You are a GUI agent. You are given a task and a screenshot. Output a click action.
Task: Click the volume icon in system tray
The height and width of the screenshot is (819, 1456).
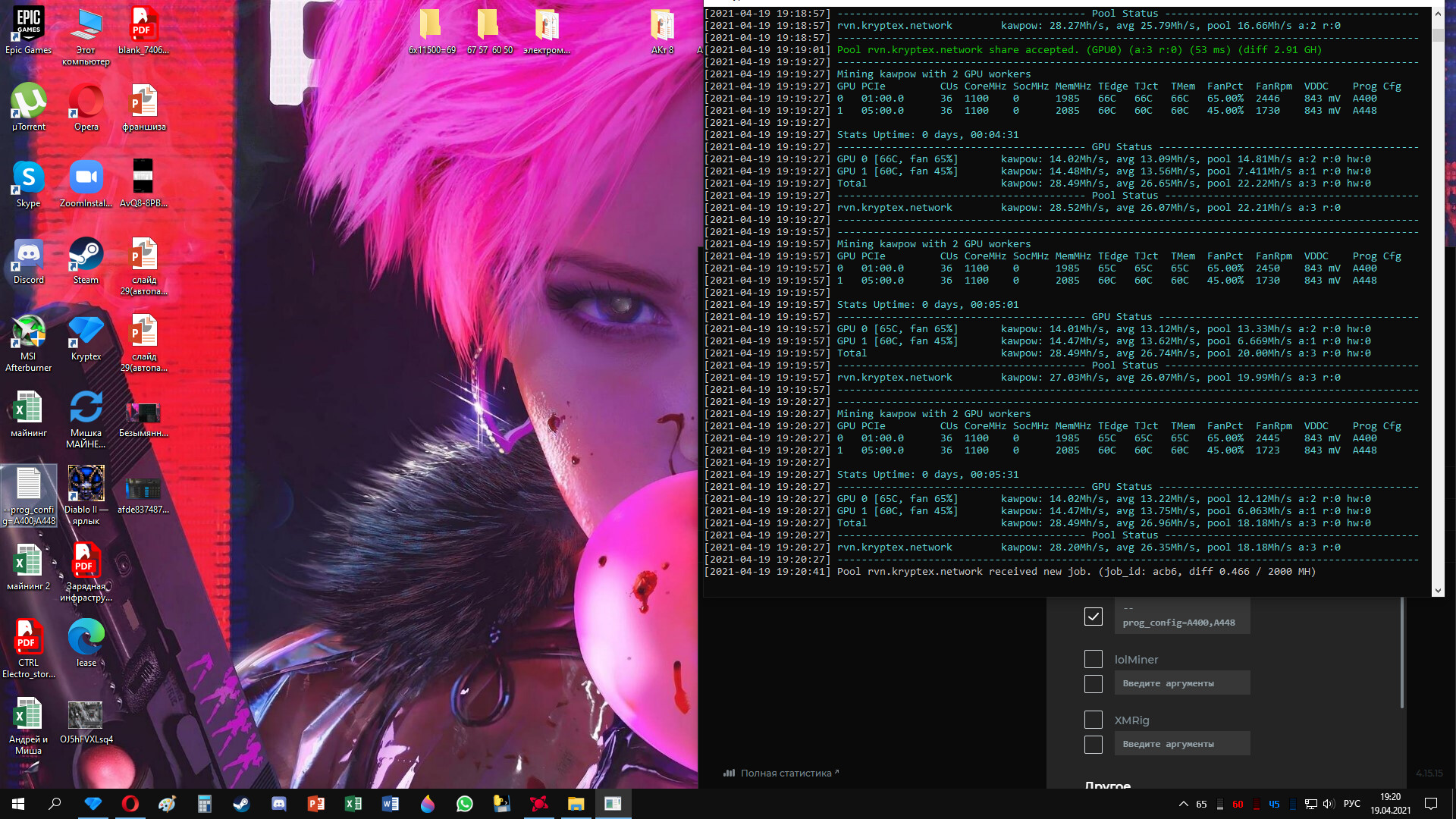[1328, 804]
